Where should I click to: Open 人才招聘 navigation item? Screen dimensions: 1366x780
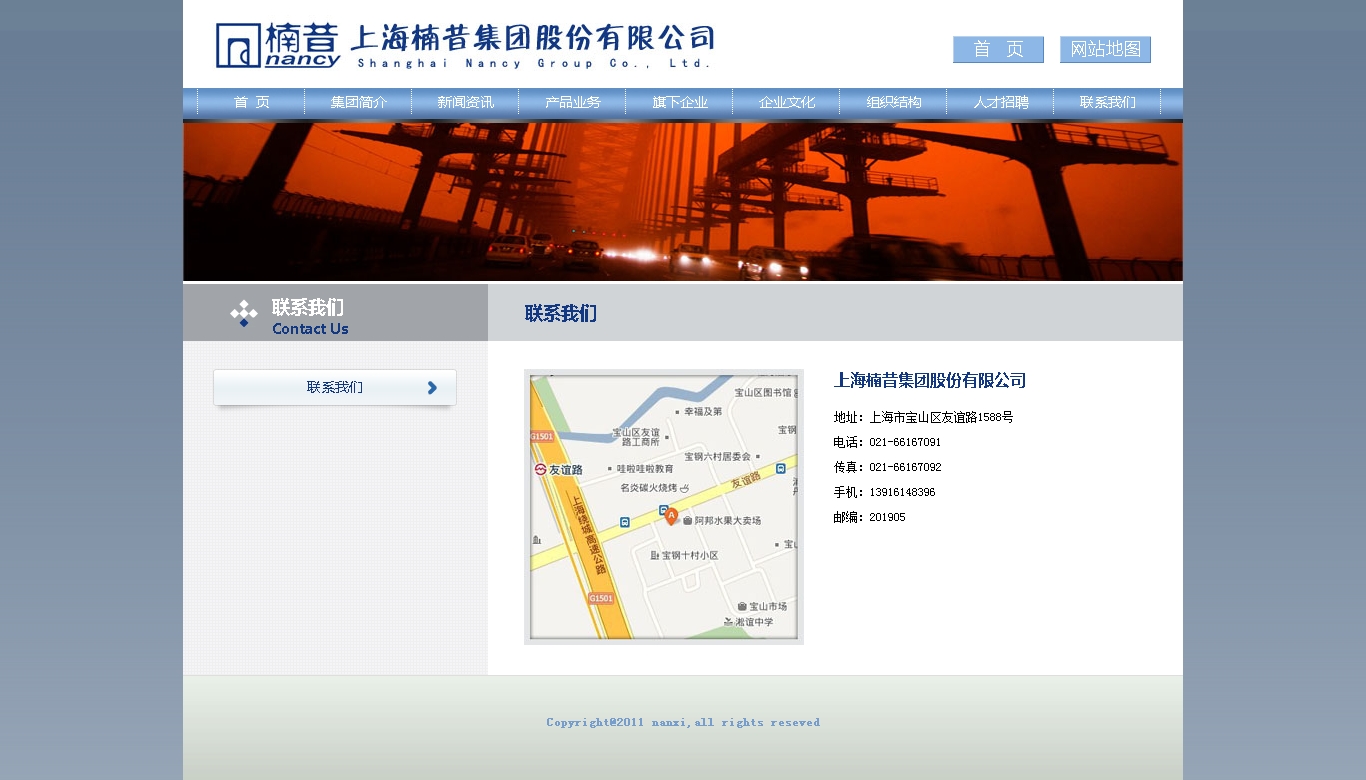click(1000, 102)
